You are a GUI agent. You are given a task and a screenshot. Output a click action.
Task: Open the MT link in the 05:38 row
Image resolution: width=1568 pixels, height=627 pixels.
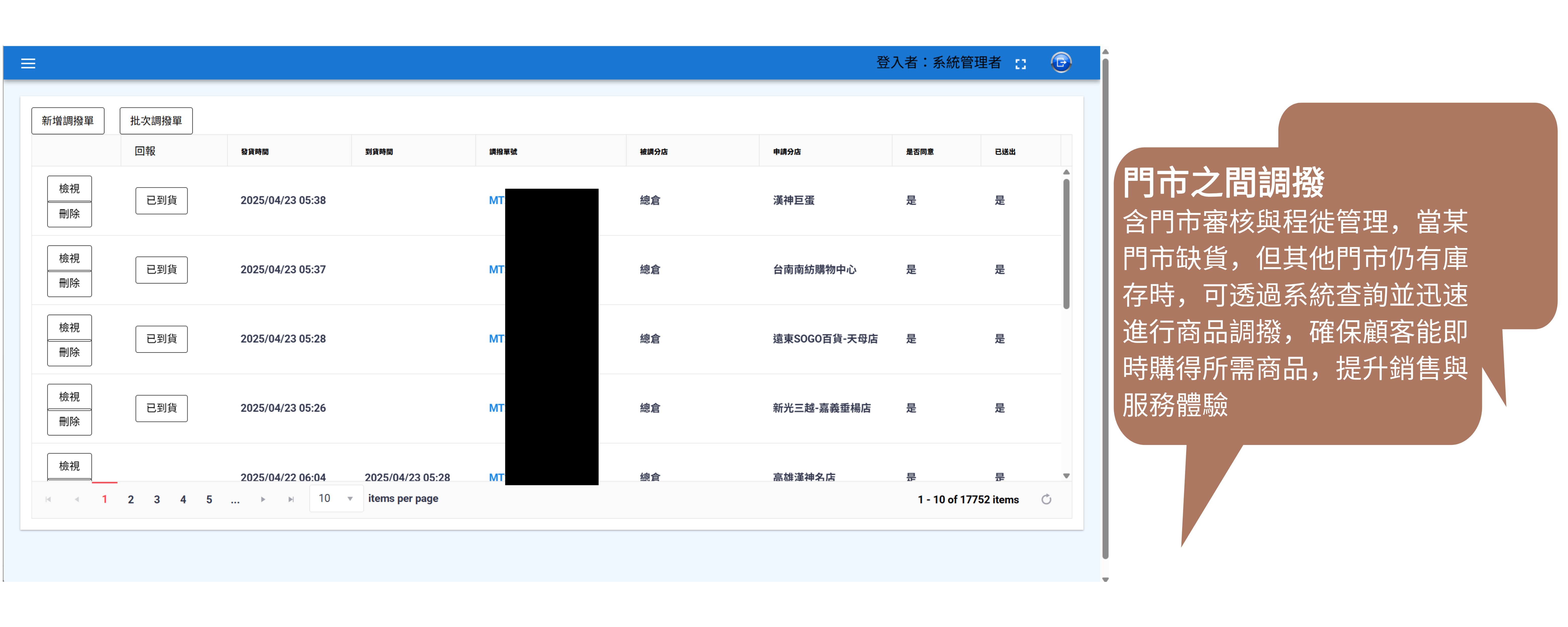497,200
